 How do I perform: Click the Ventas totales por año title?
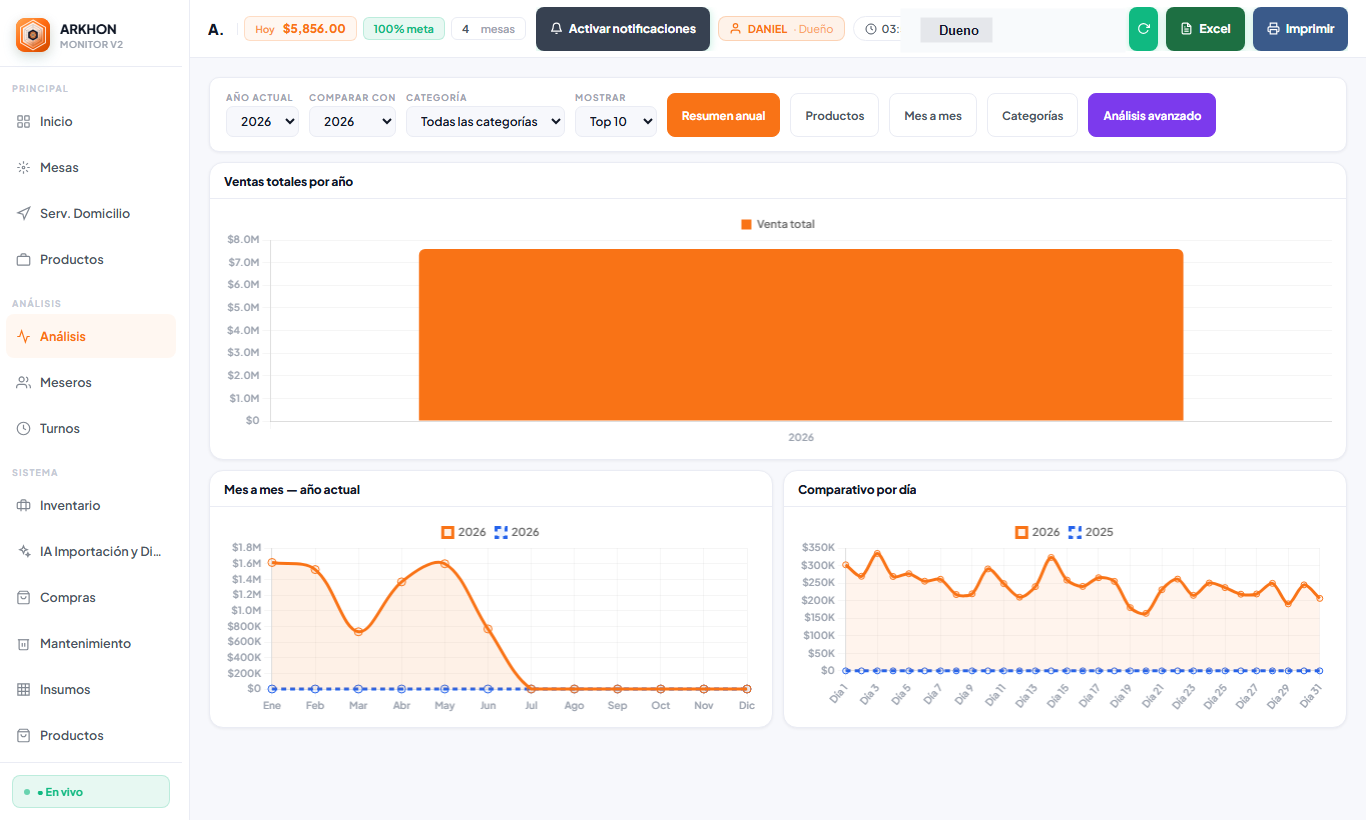click(x=288, y=181)
